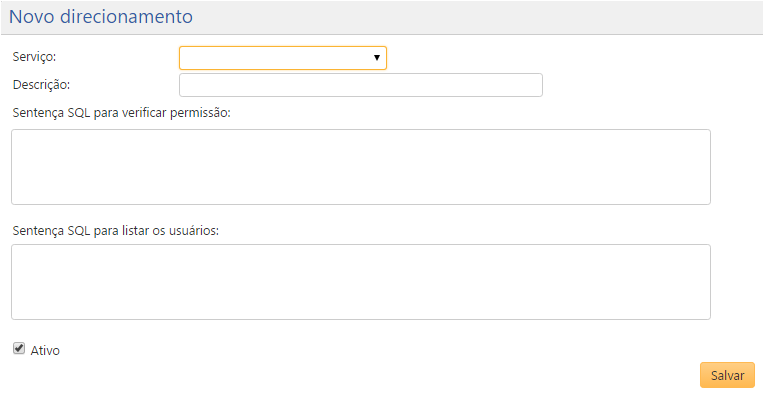
Task: Click the Descrição text field
Action: pyautogui.click(x=360, y=85)
